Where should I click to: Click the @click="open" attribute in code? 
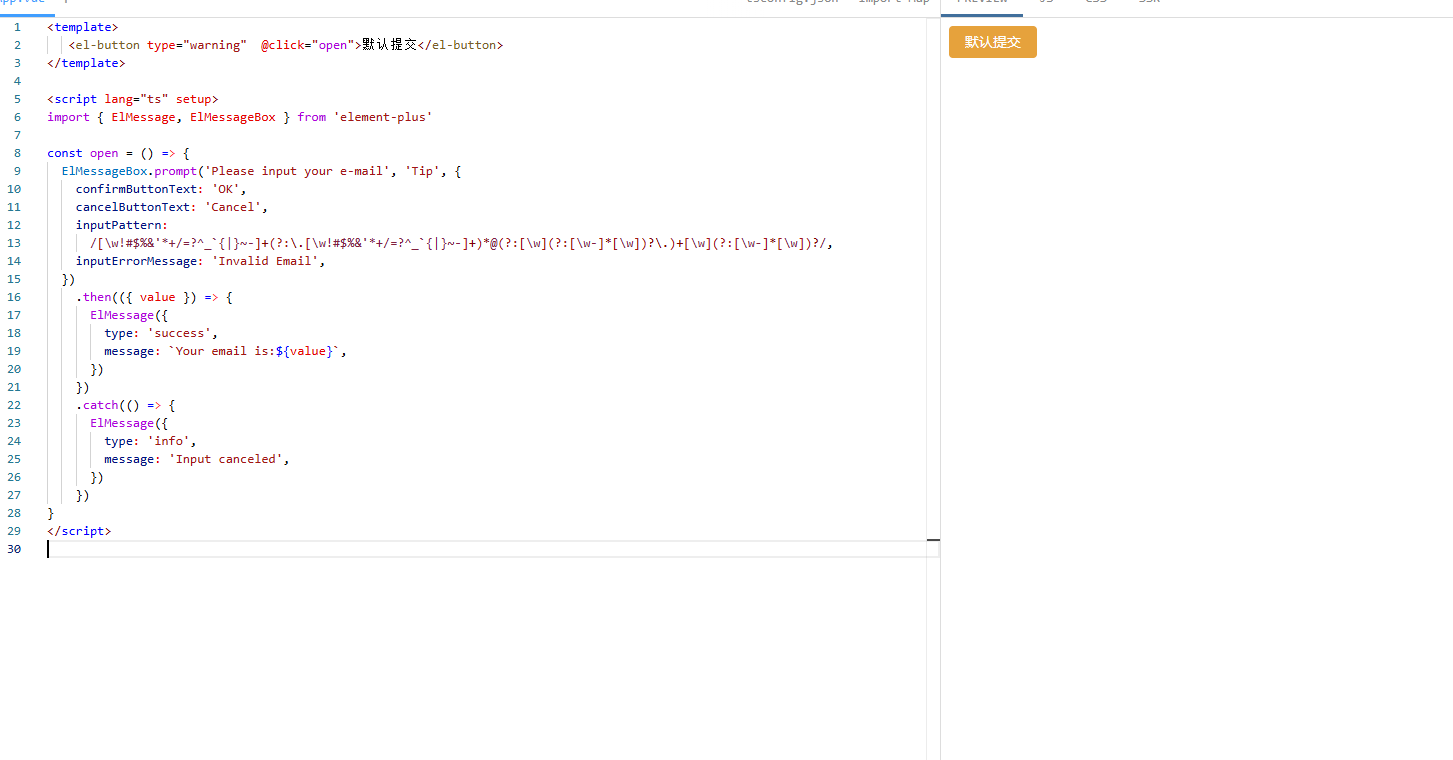(x=308, y=45)
